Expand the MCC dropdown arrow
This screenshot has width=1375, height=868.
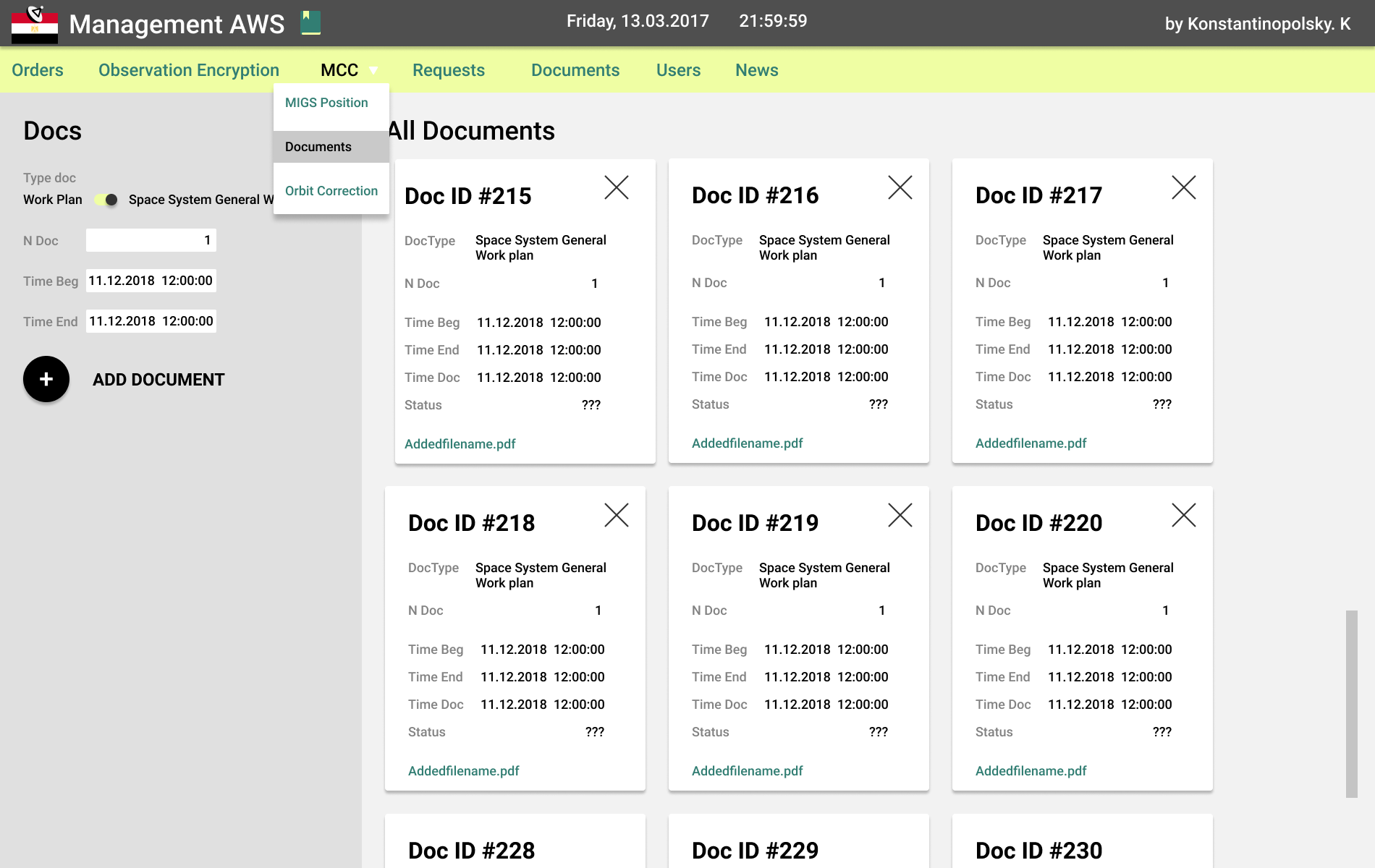(373, 71)
